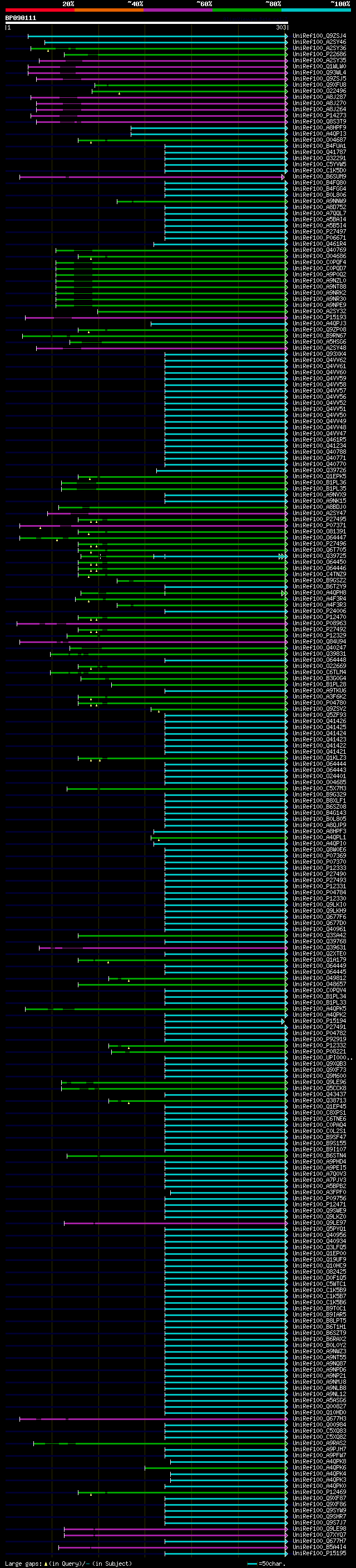Image resolution: width=356 pixels, height=1568 pixels.
Task: Select the label UniRef100_P24006
Action: tap(319, 611)
